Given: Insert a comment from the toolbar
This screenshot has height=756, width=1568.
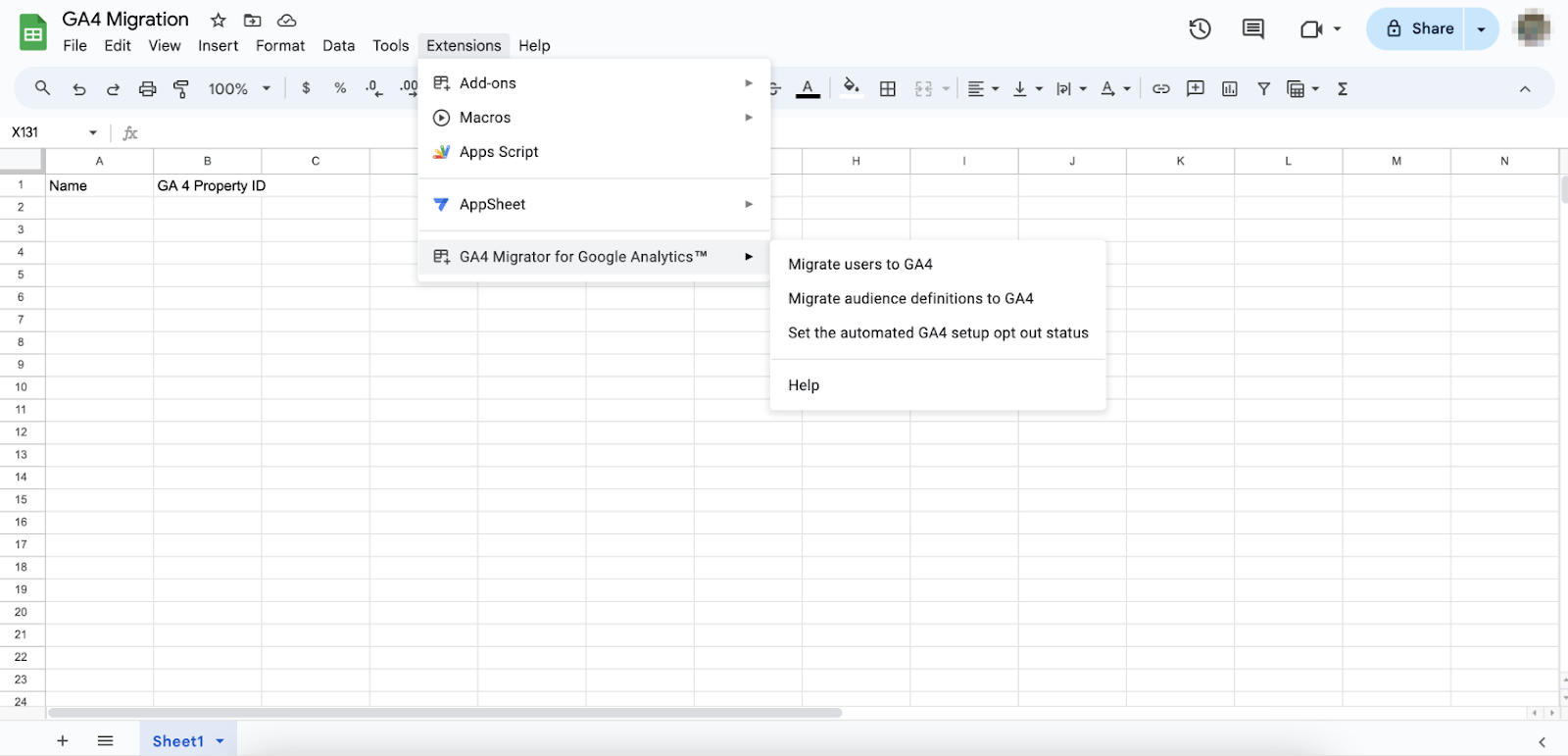Looking at the screenshot, I should click(1196, 89).
